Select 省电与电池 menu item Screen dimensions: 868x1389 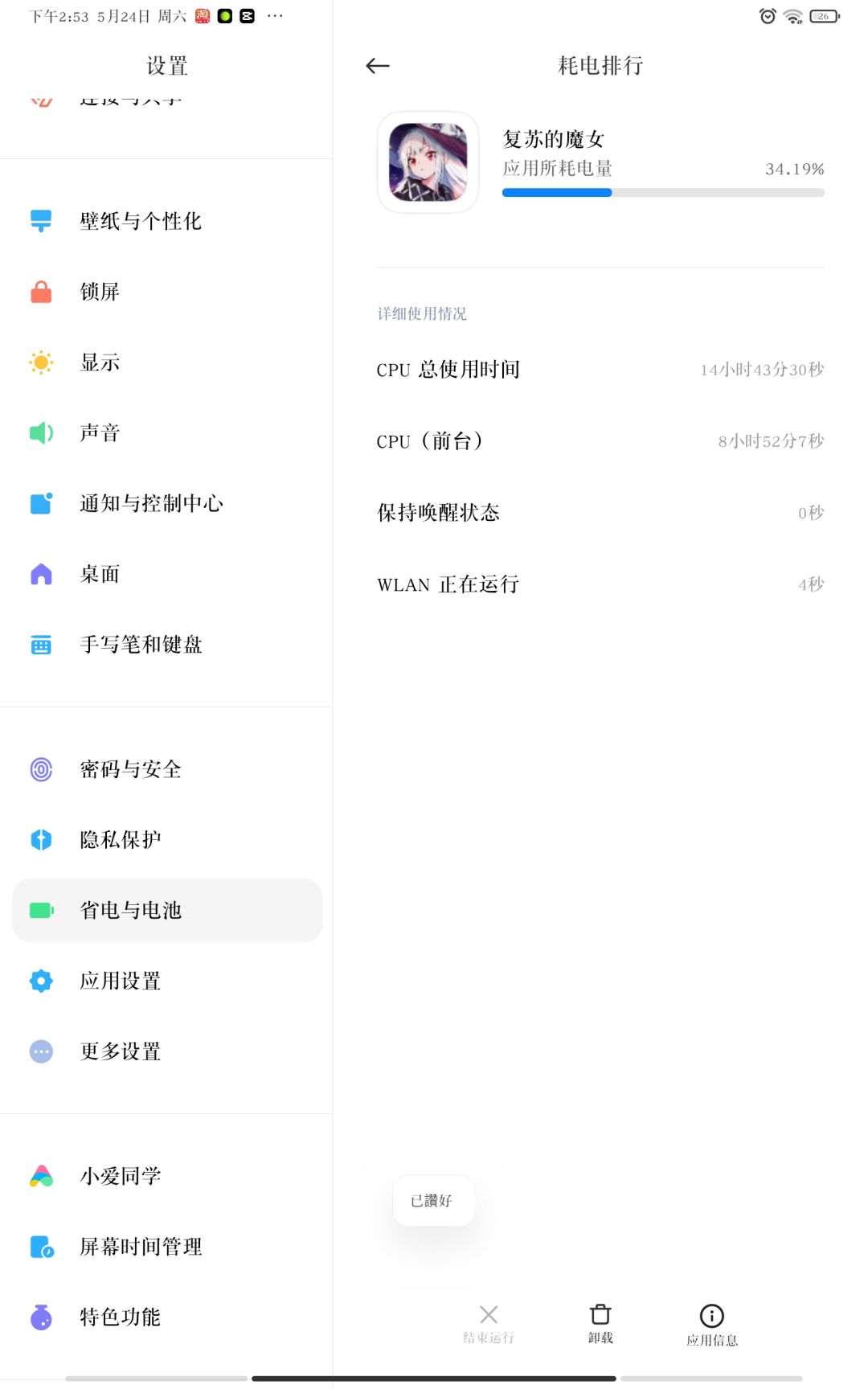point(166,911)
